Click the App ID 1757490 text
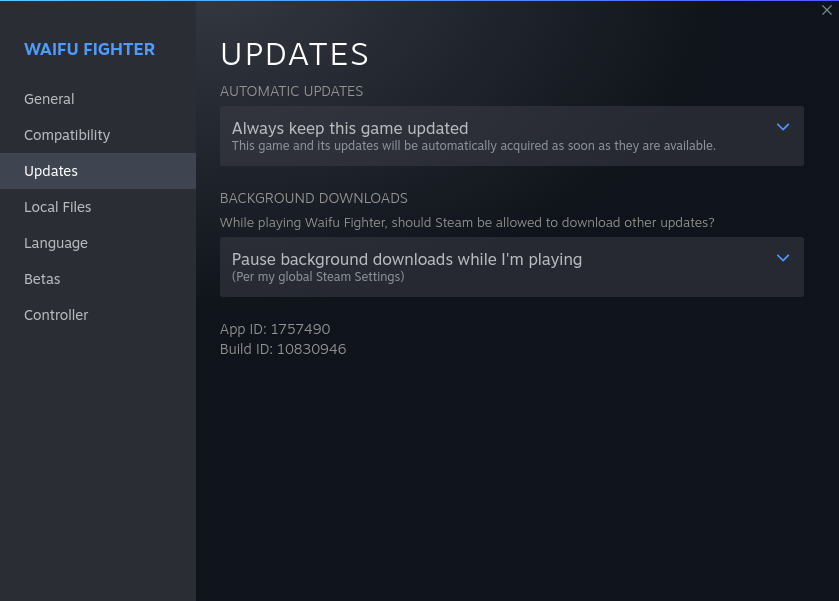Screen dimensions: 839x601 [275, 329]
